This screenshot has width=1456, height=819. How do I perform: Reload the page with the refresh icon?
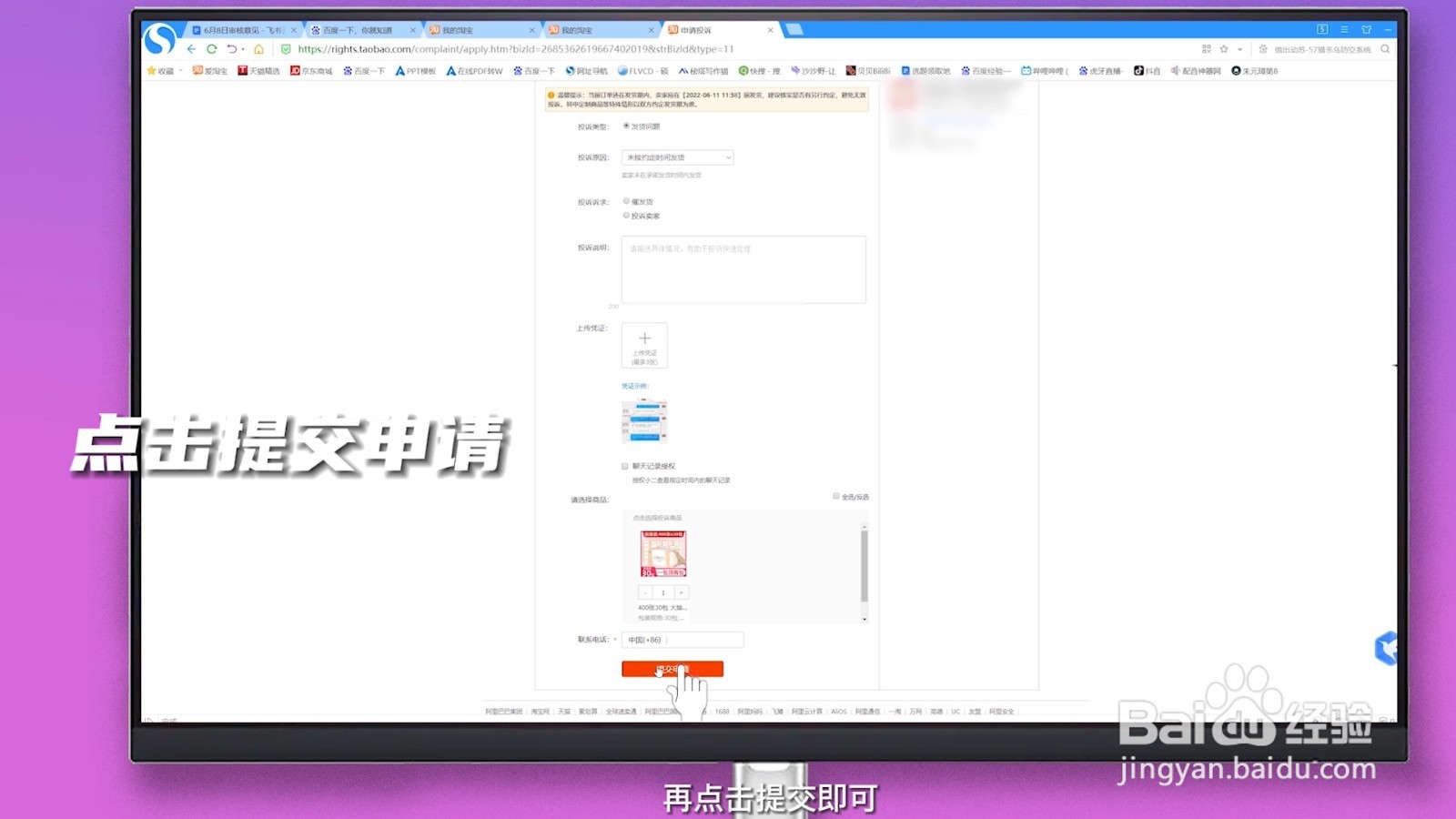coord(212,49)
